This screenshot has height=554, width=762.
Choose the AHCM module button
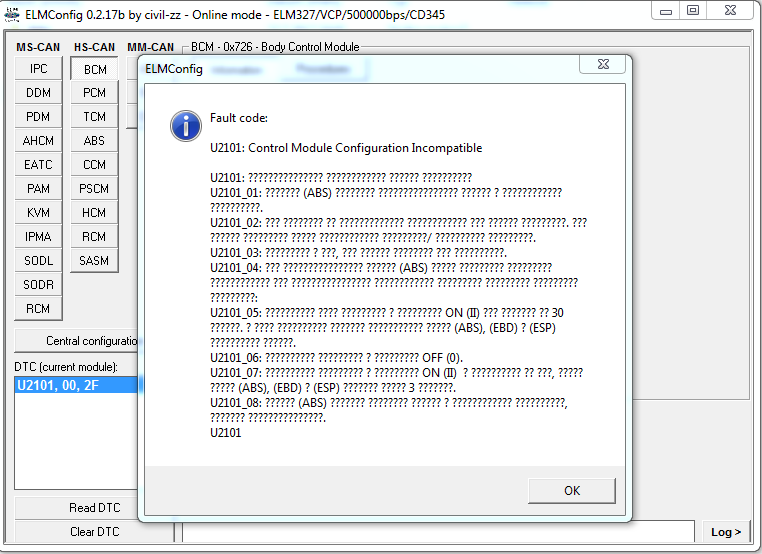coord(38,141)
